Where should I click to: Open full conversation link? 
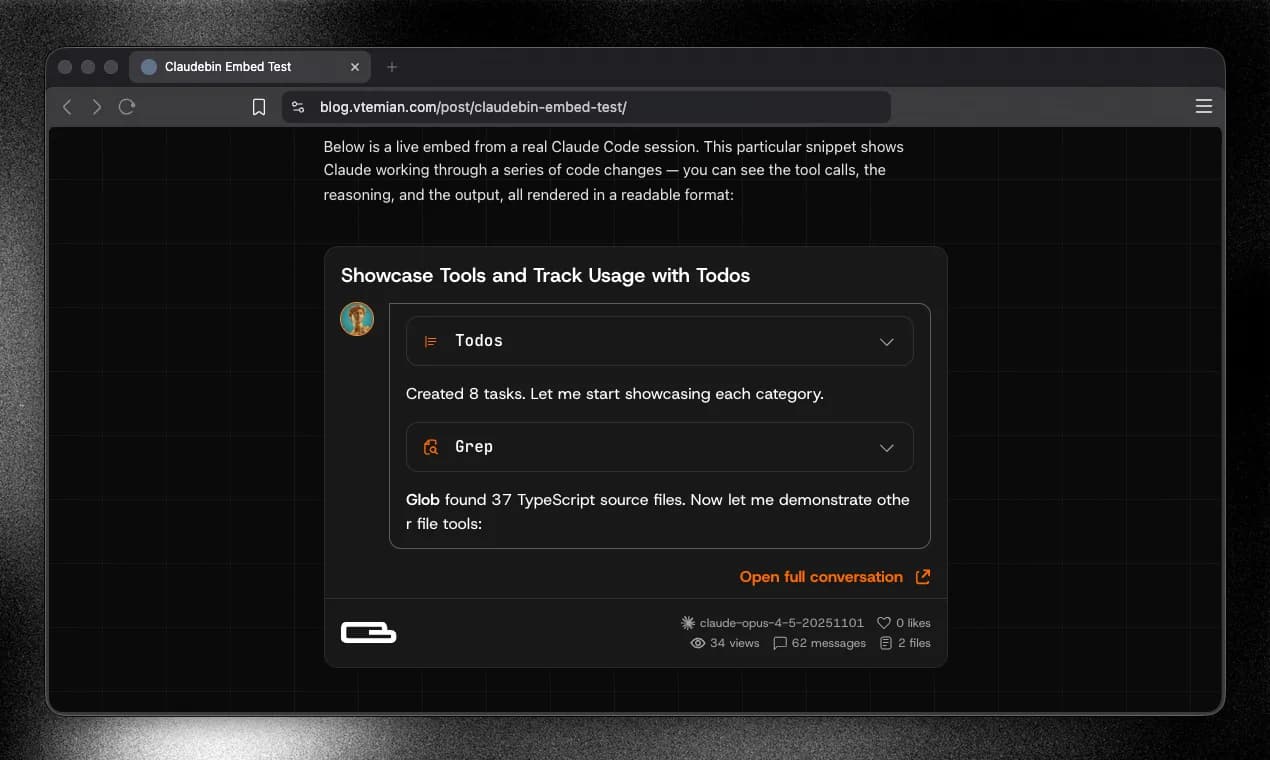819,577
